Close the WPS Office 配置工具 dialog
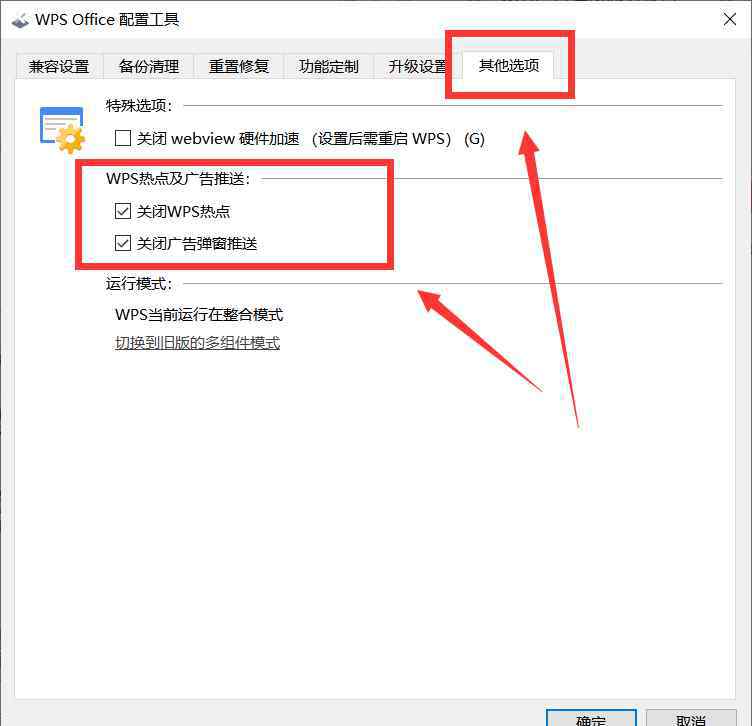752x726 pixels. (x=729, y=19)
